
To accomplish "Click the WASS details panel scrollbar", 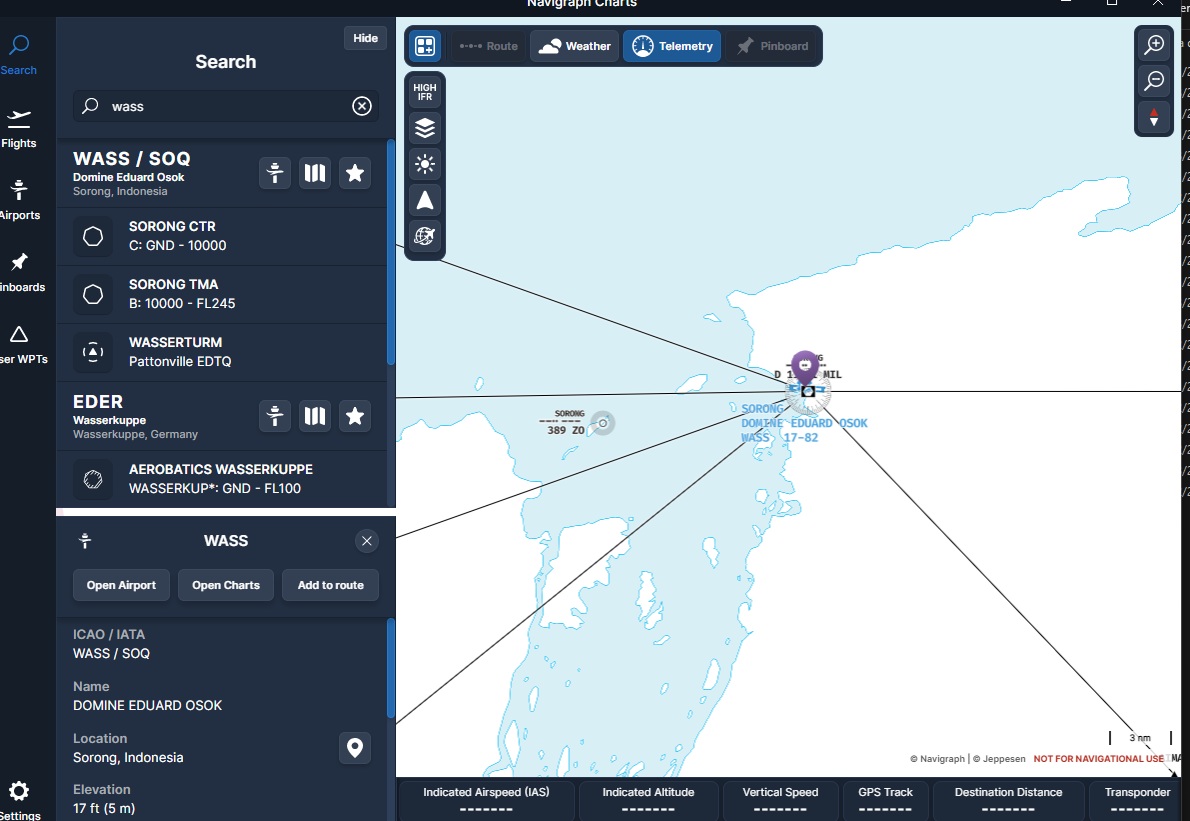I will tap(391, 668).
